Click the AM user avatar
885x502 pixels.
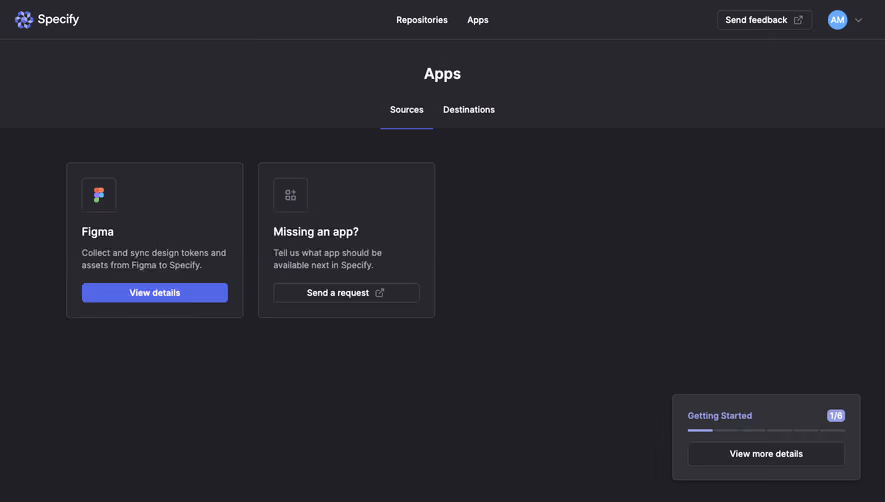[x=837, y=20]
